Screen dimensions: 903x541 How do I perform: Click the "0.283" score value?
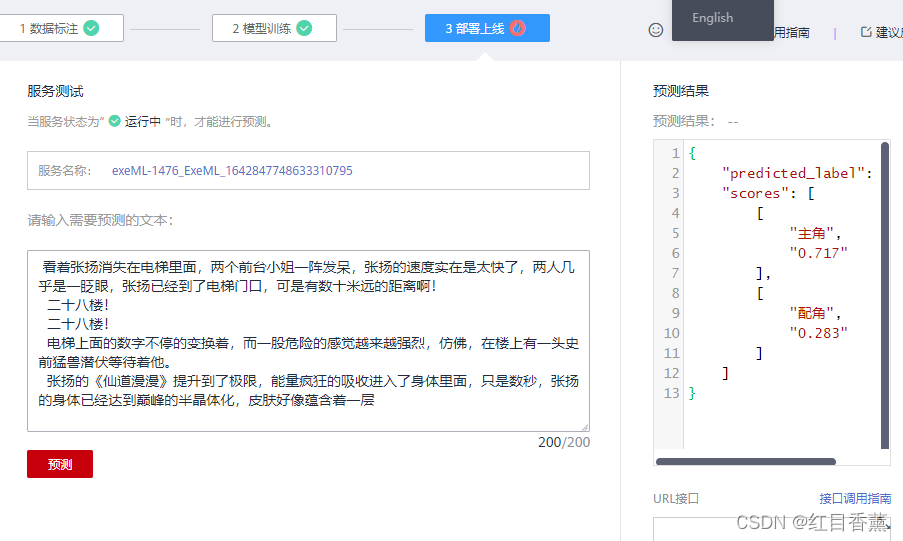[x=818, y=333]
